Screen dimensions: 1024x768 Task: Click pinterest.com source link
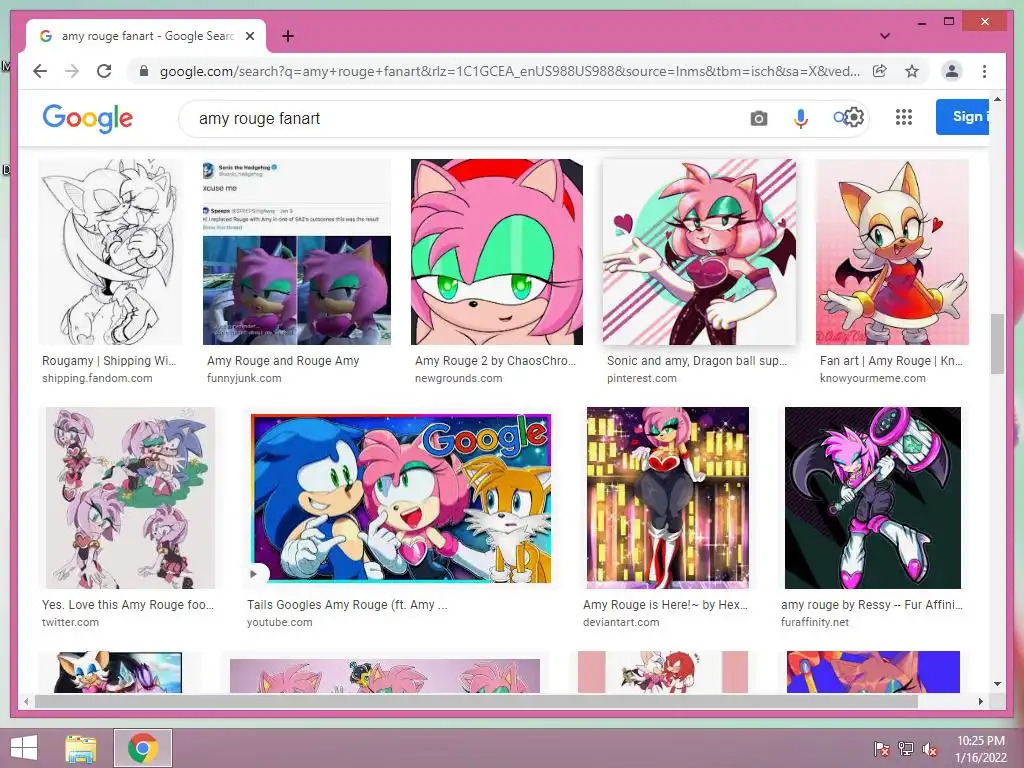coord(641,378)
